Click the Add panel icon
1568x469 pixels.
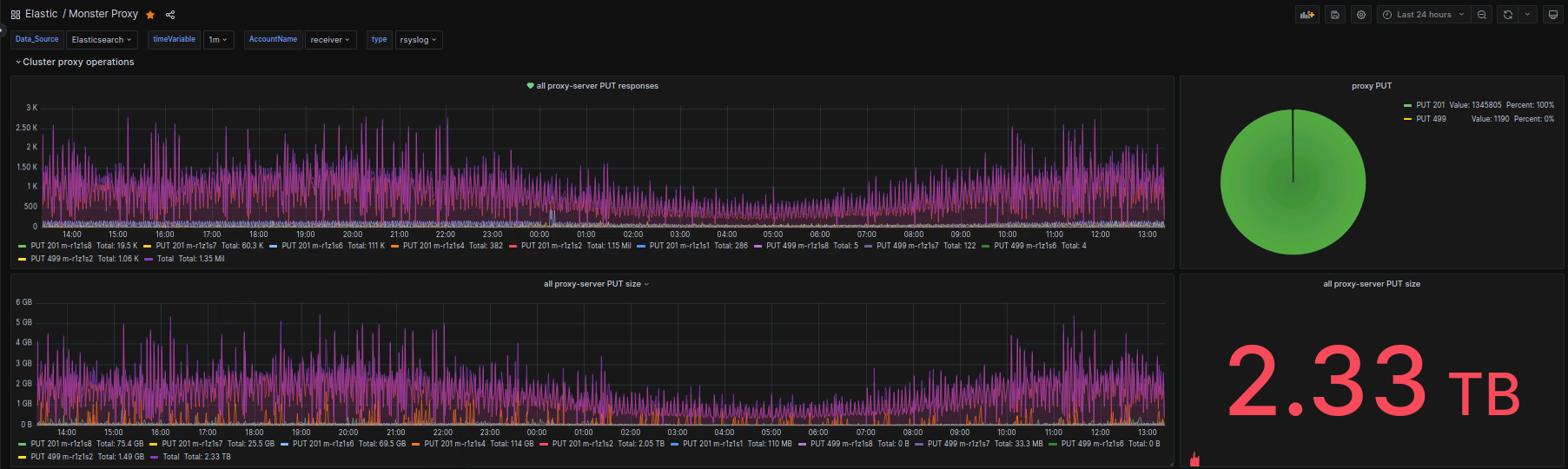point(1307,15)
